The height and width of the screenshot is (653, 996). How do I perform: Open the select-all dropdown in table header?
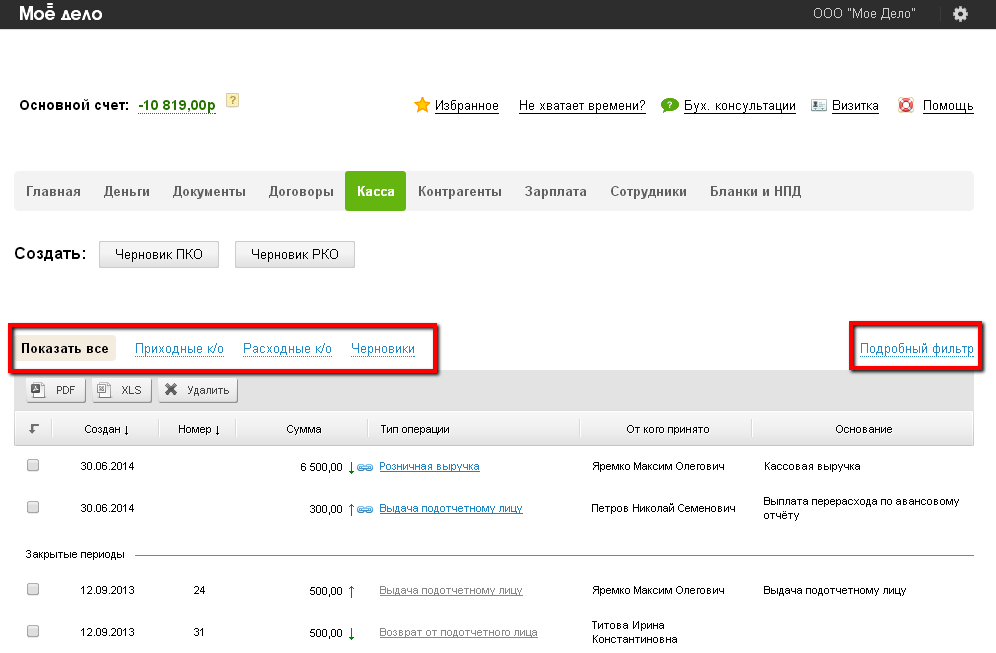tap(33, 429)
